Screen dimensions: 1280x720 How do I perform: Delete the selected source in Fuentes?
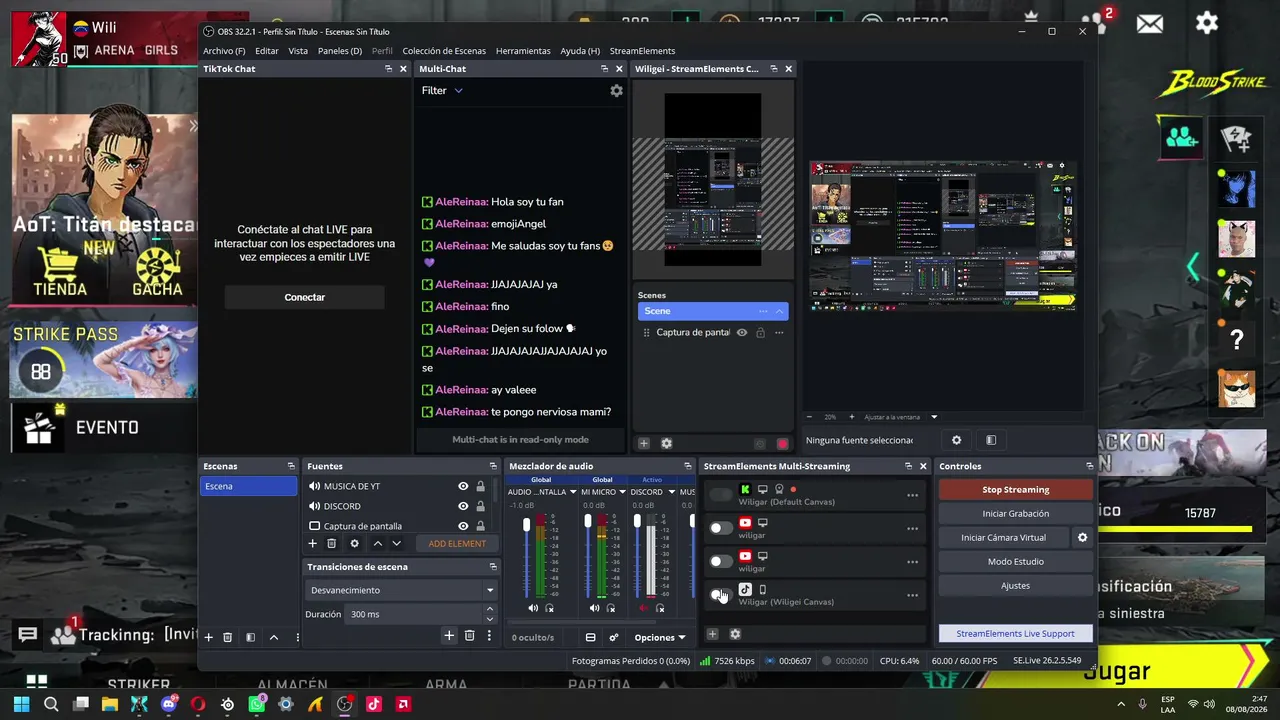(x=332, y=544)
